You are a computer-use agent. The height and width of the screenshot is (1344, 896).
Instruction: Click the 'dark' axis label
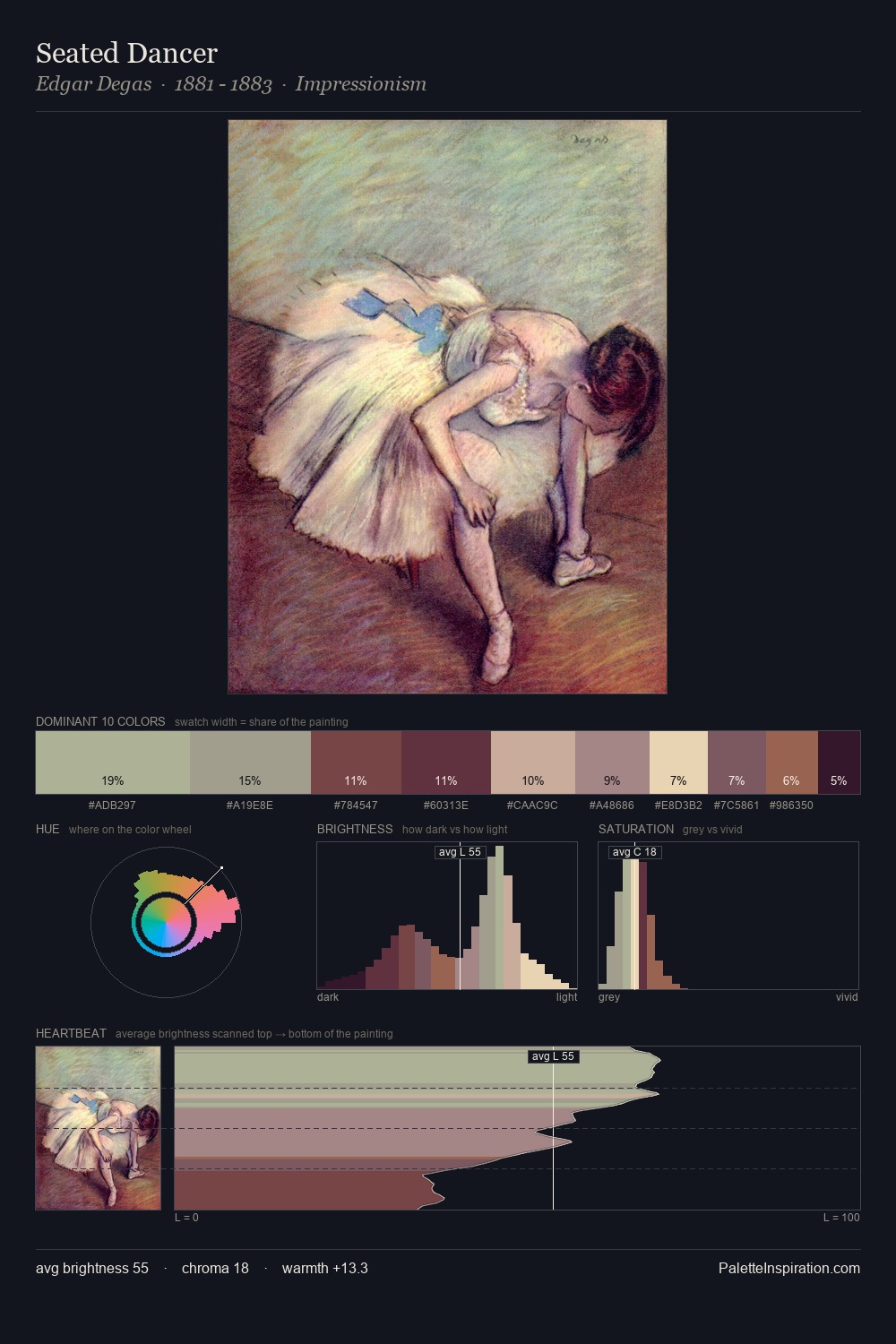coord(328,997)
